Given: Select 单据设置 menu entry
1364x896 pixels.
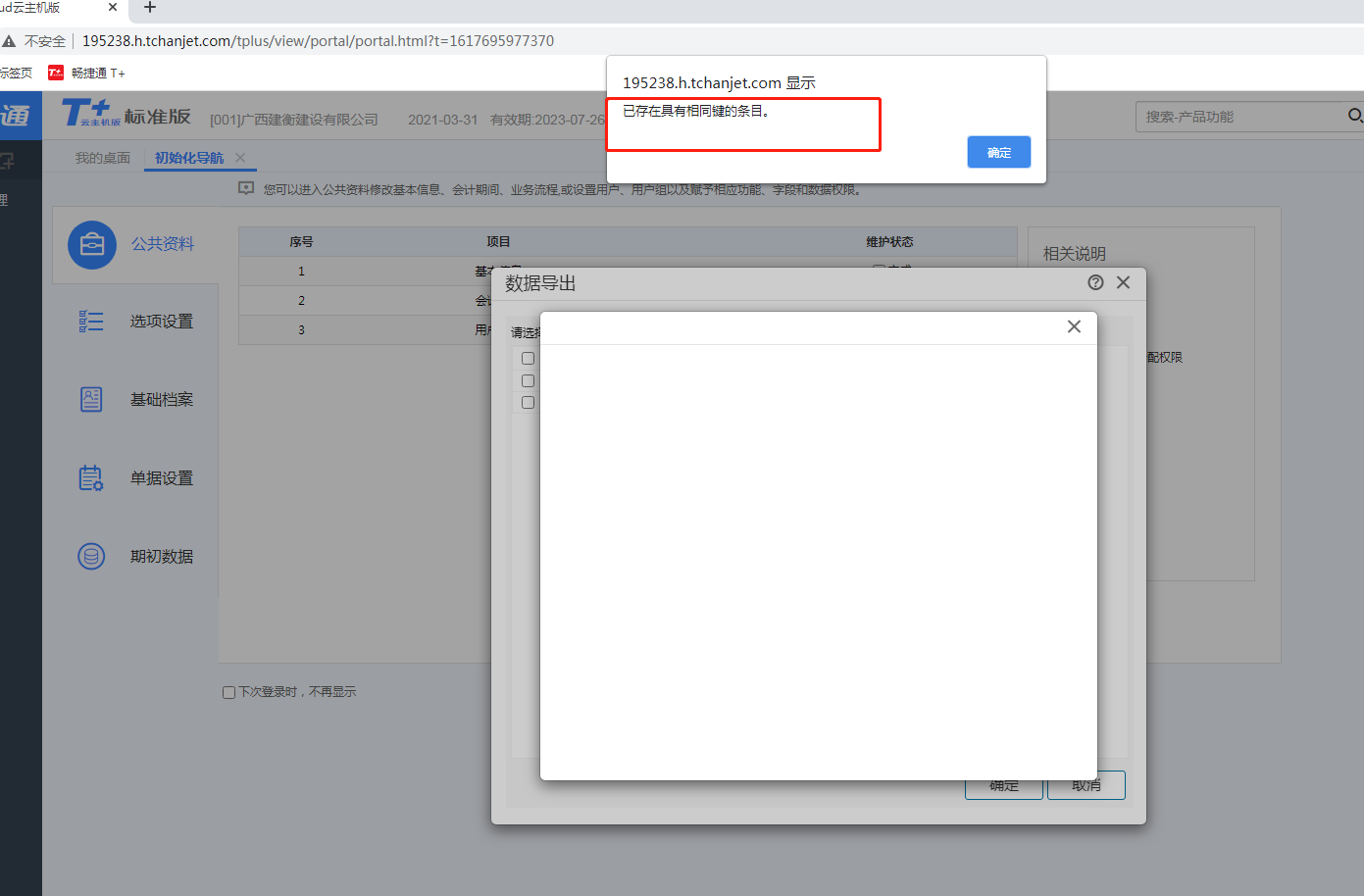Looking at the screenshot, I should point(162,477).
